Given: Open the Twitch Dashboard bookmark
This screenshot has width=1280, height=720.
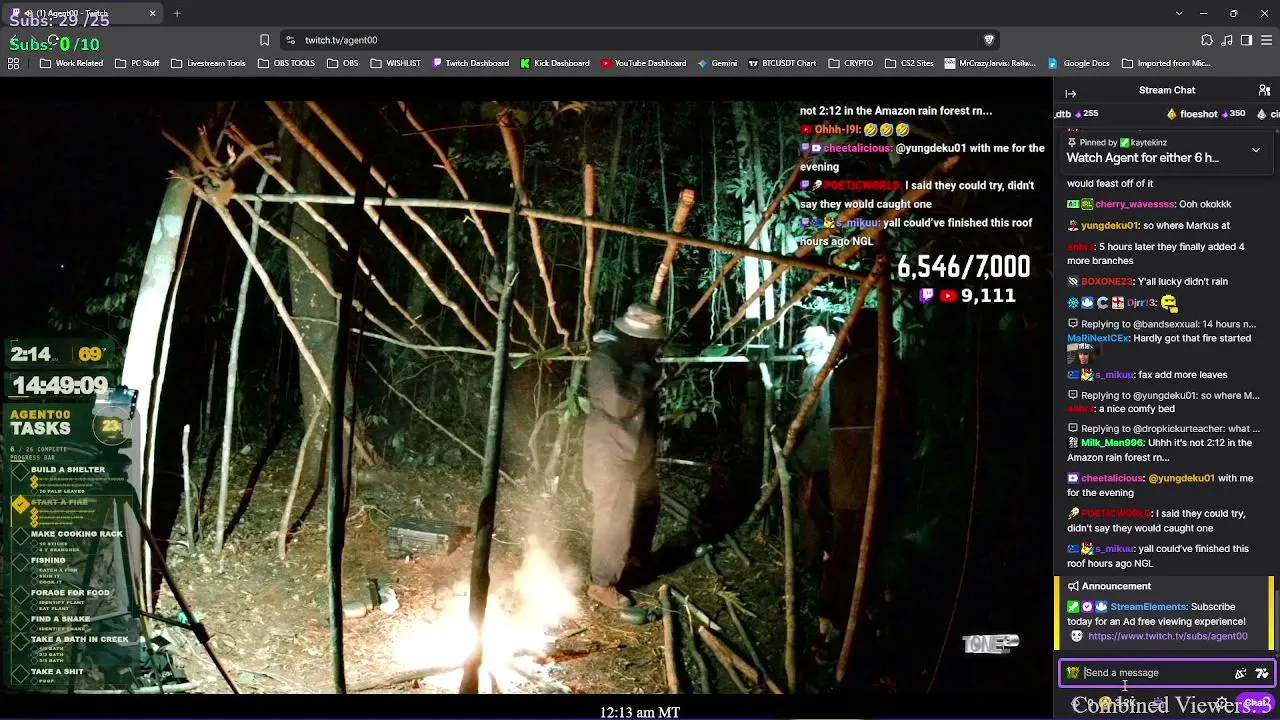Looking at the screenshot, I should click(471, 63).
